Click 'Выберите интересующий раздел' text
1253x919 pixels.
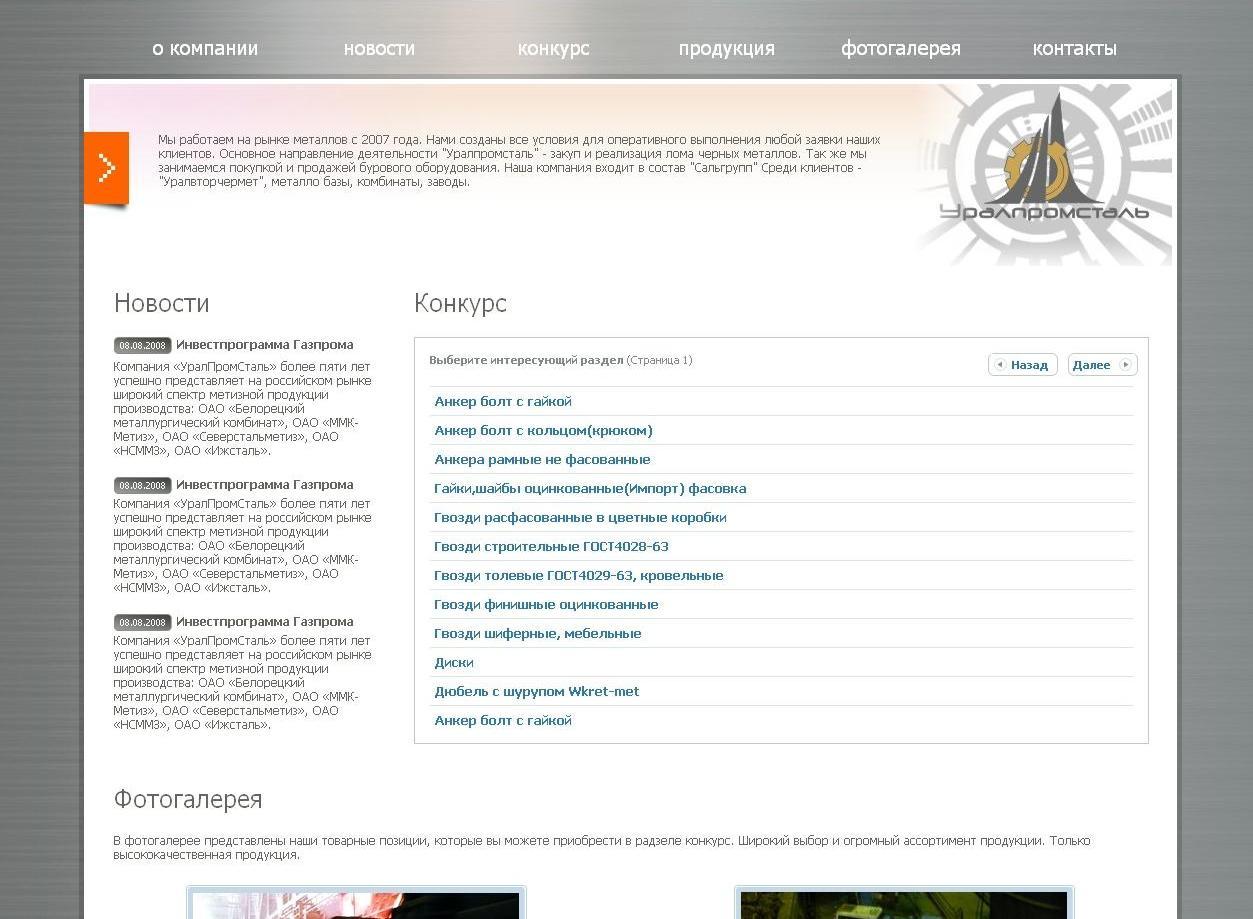tap(526, 360)
